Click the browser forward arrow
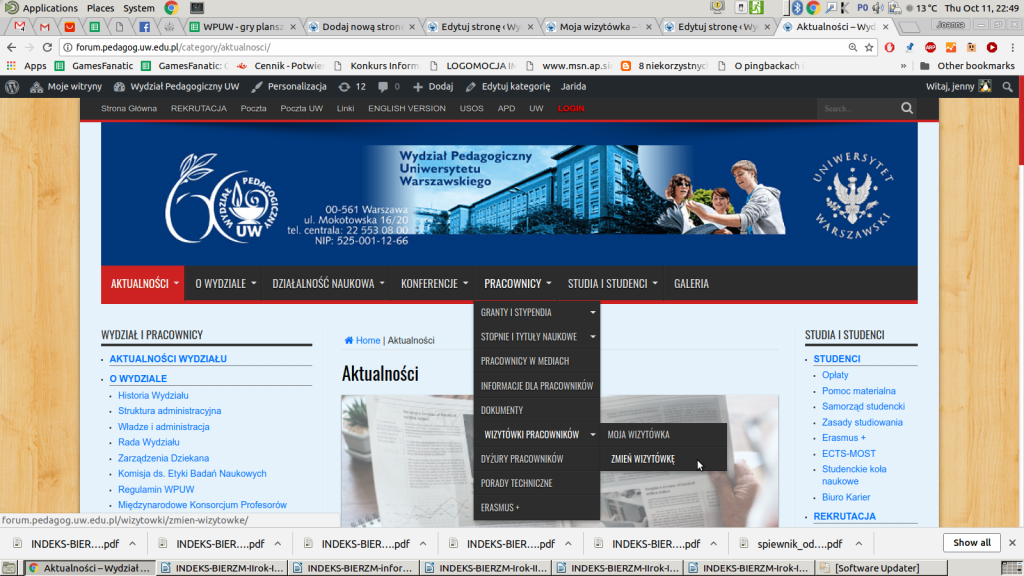This screenshot has width=1024, height=576. click(x=29, y=47)
